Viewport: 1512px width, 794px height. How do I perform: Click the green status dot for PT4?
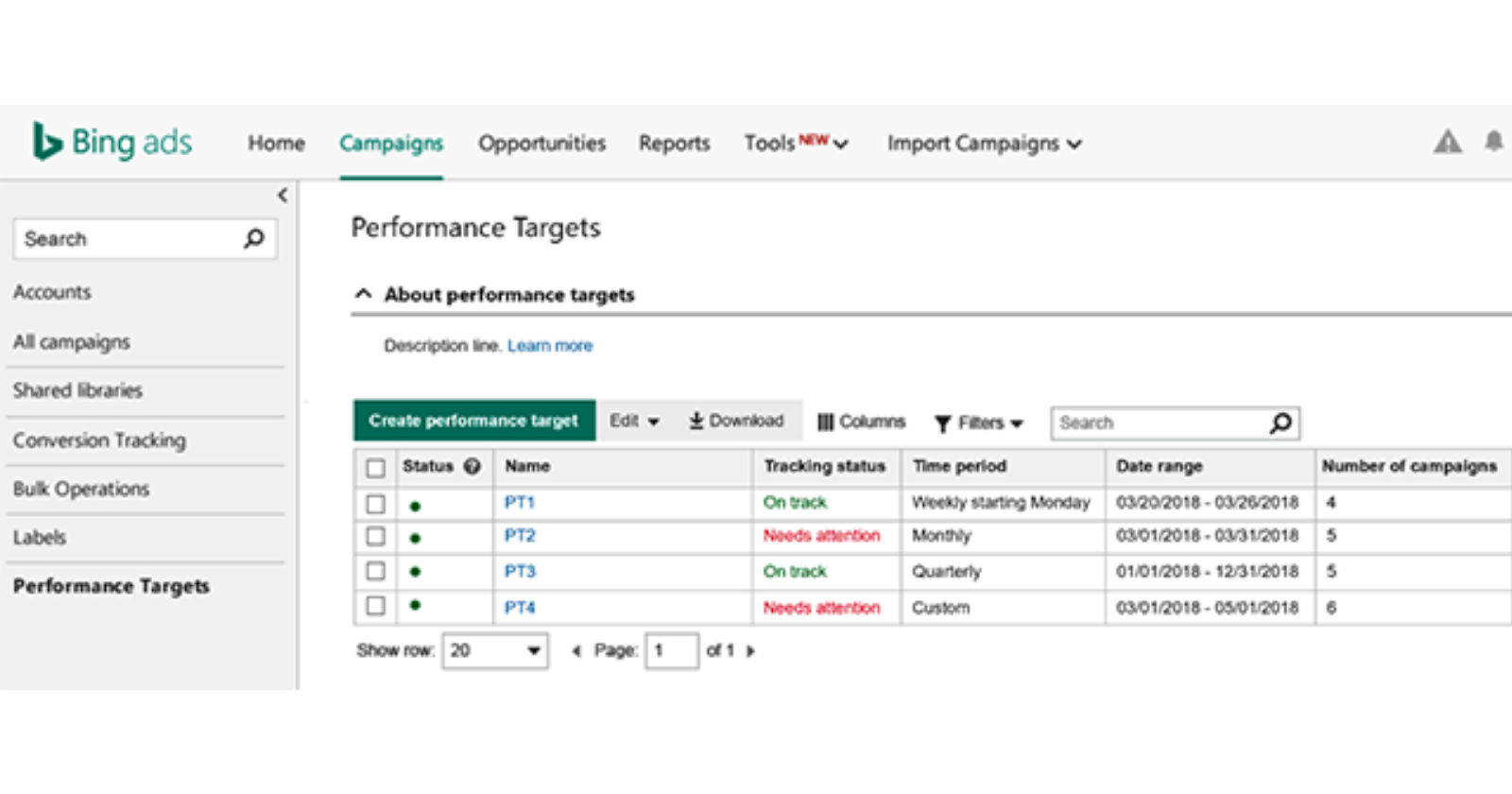click(x=415, y=605)
